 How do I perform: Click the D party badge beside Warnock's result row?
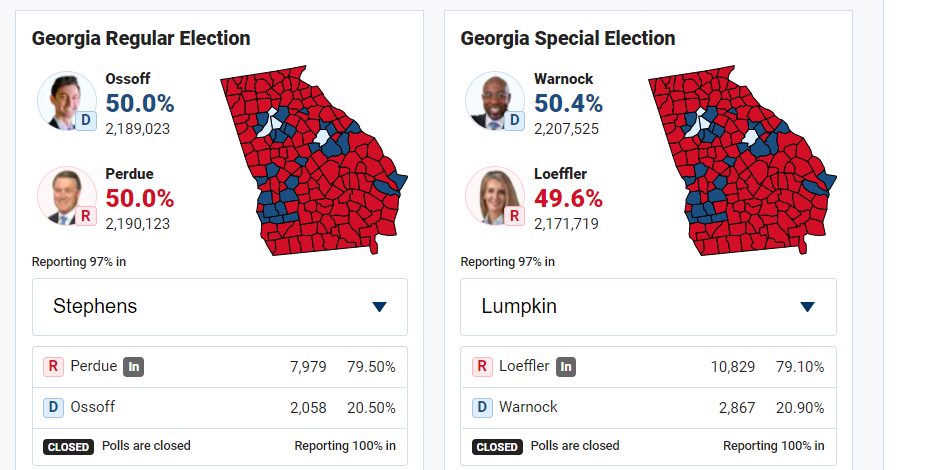482,408
